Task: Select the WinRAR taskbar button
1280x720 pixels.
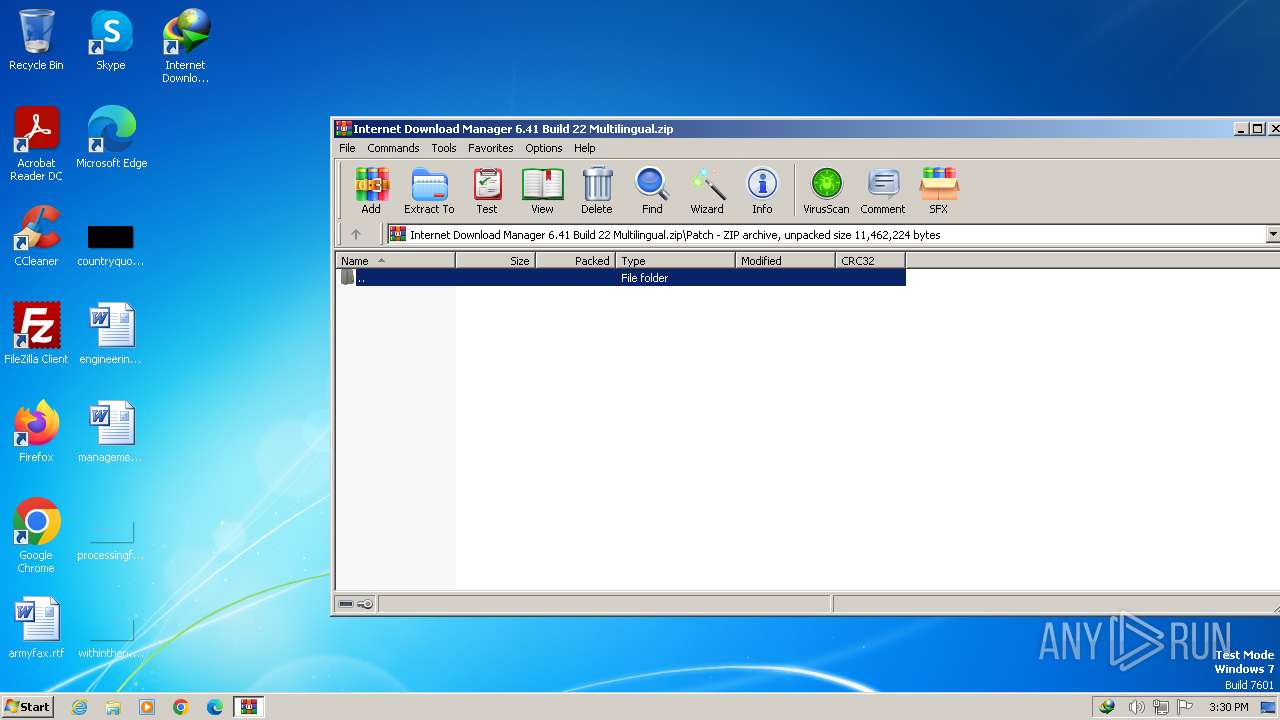Action: pyautogui.click(x=248, y=707)
